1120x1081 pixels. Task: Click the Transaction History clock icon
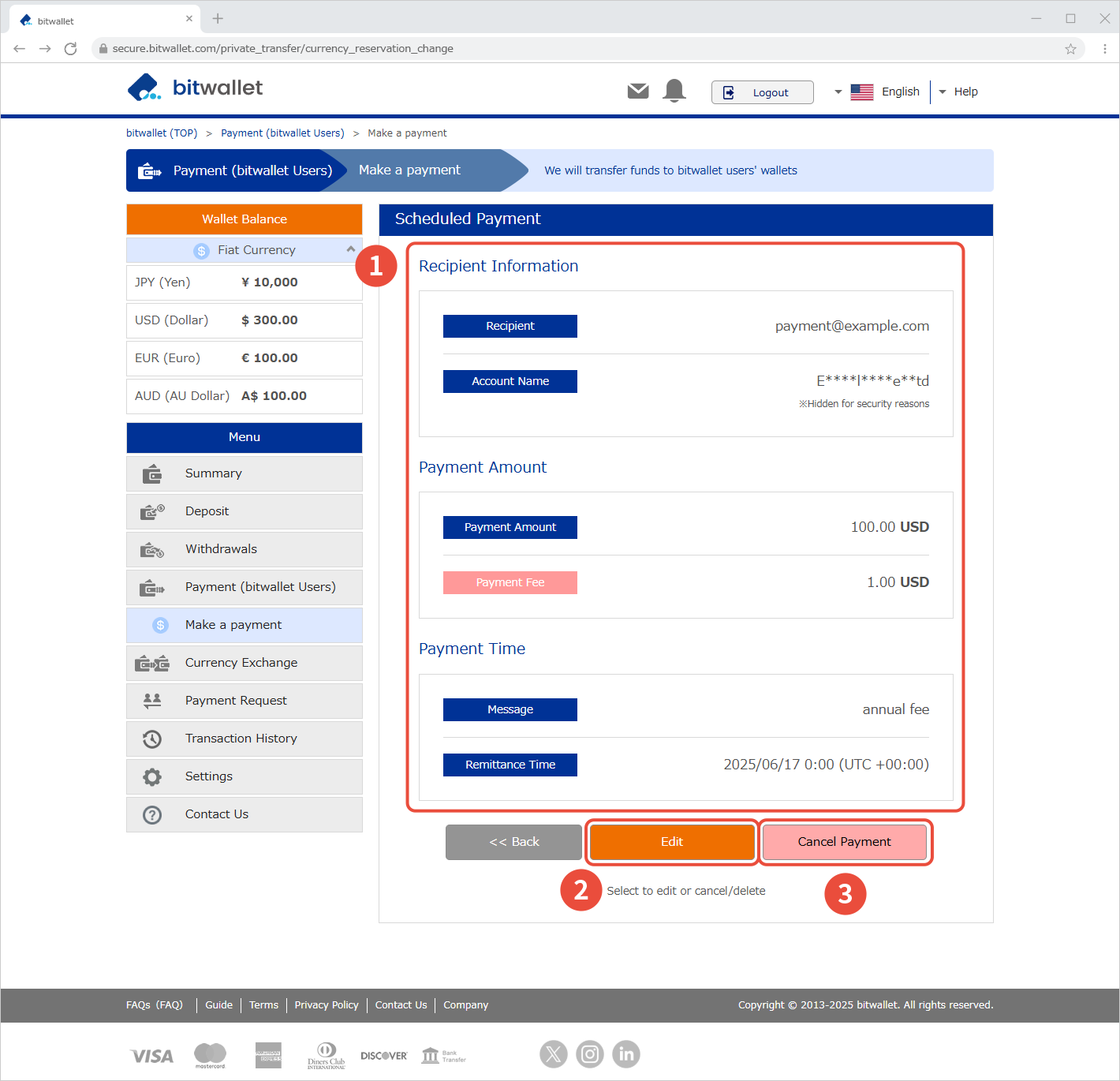[x=152, y=739]
